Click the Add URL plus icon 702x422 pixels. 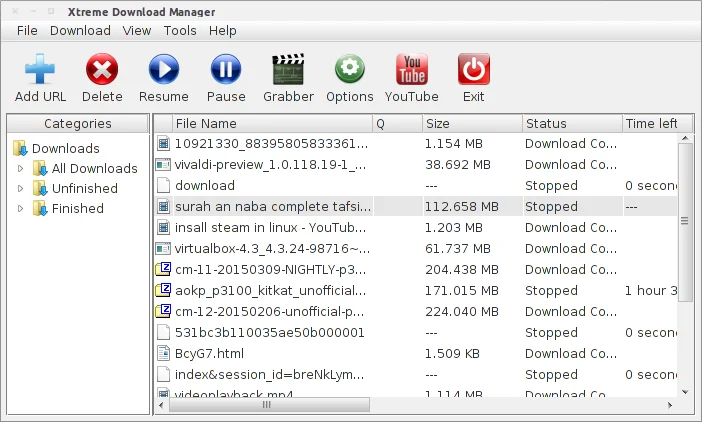tap(40, 69)
